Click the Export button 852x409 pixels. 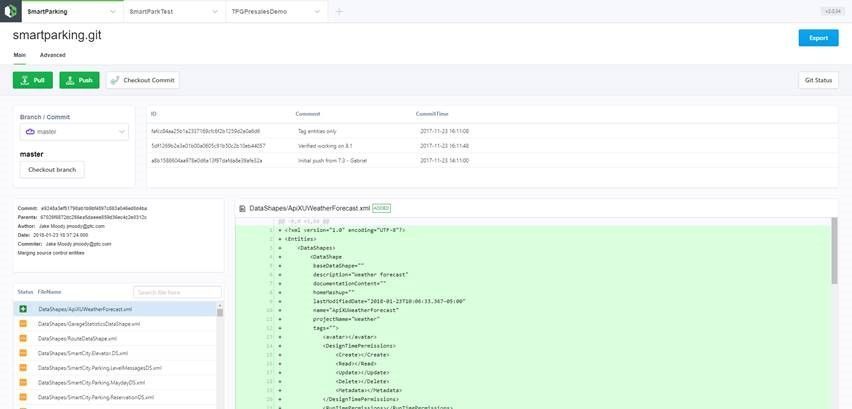click(x=818, y=38)
